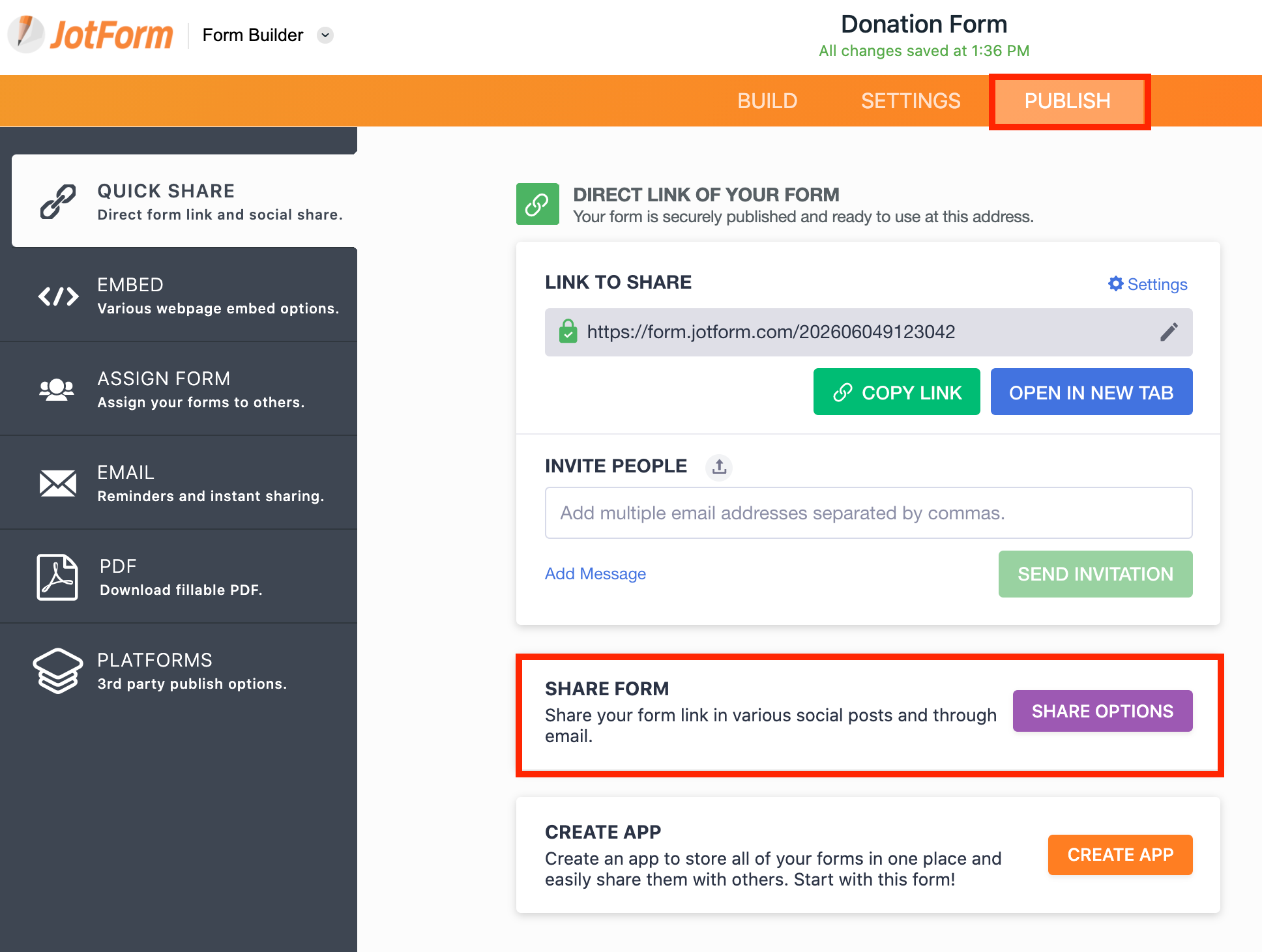Click the Email envelope icon

tap(58, 483)
